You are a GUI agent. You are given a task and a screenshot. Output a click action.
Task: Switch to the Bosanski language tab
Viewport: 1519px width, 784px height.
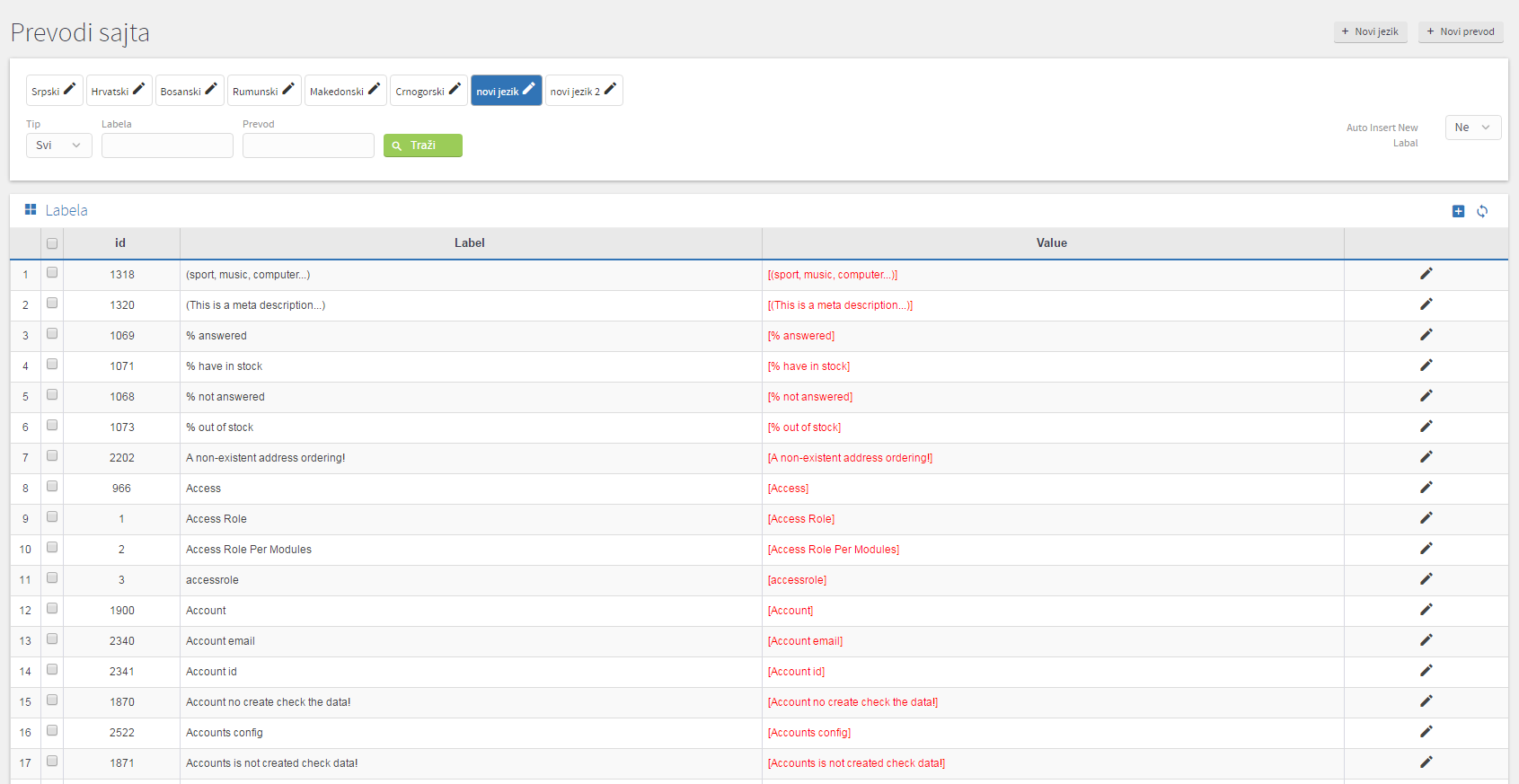coord(190,91)
